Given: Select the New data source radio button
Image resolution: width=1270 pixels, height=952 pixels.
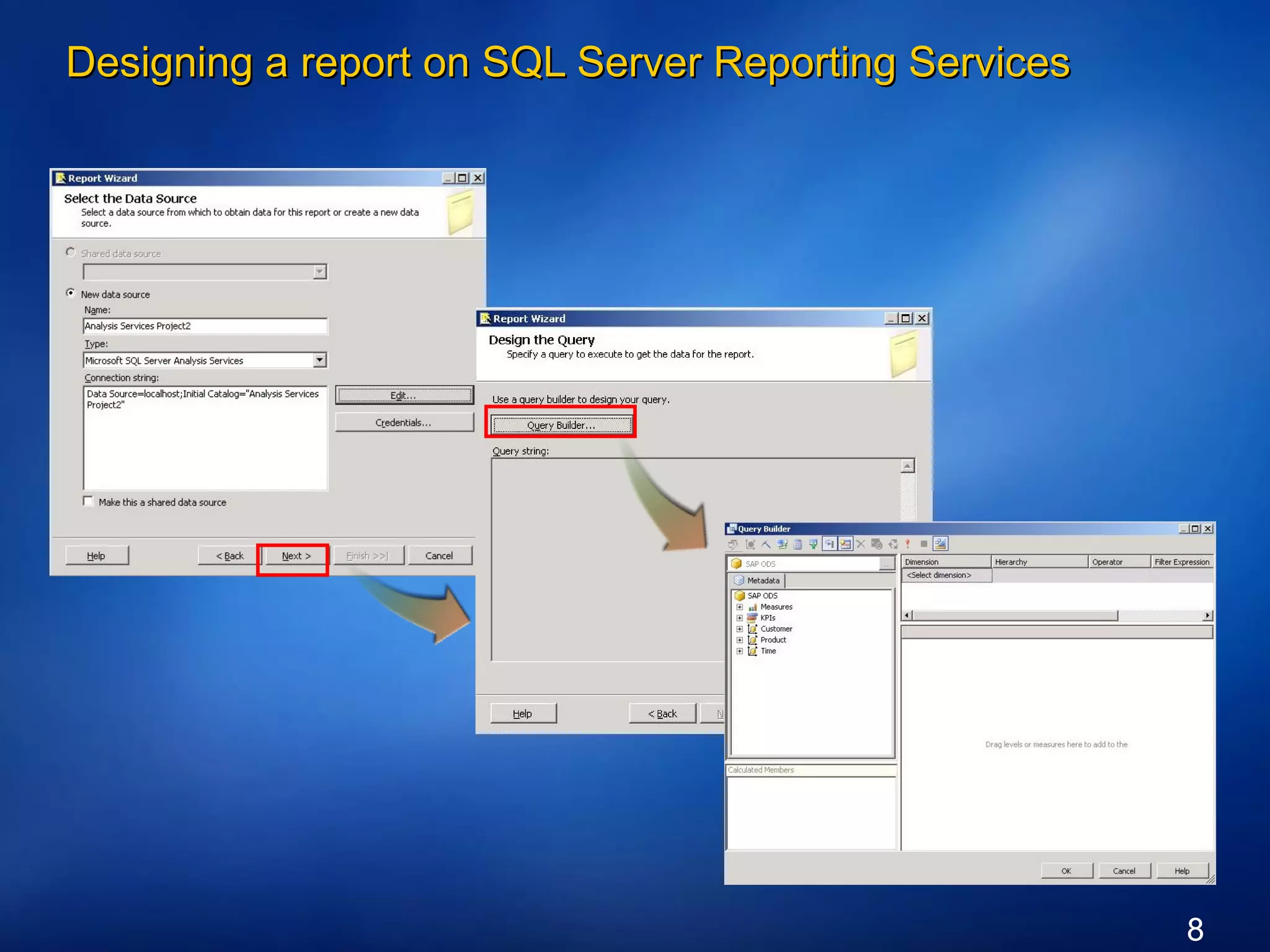Looking at the screenshot, I should point(71,293).
